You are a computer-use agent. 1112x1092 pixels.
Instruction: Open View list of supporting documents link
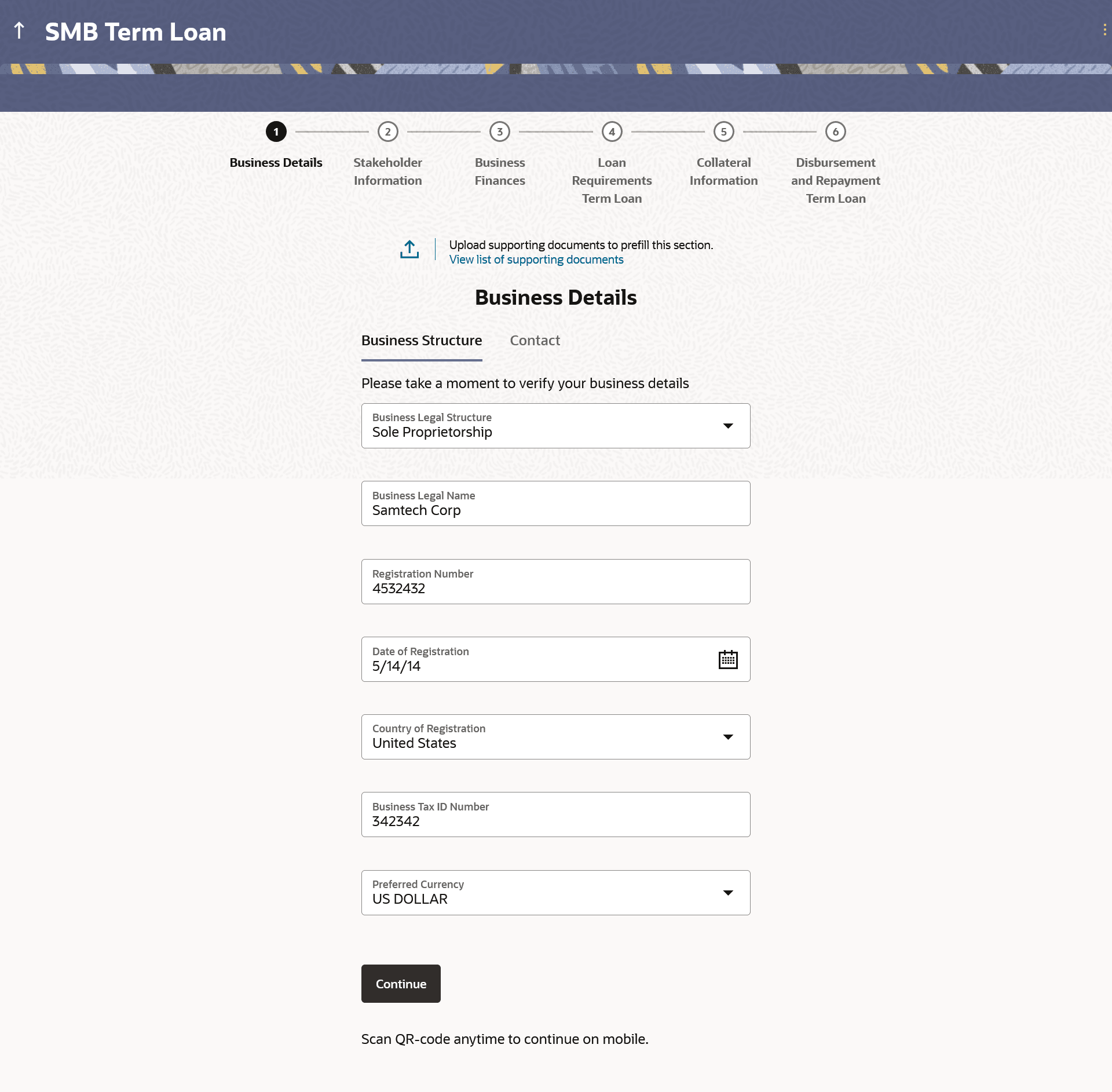[x=536, y=260]
